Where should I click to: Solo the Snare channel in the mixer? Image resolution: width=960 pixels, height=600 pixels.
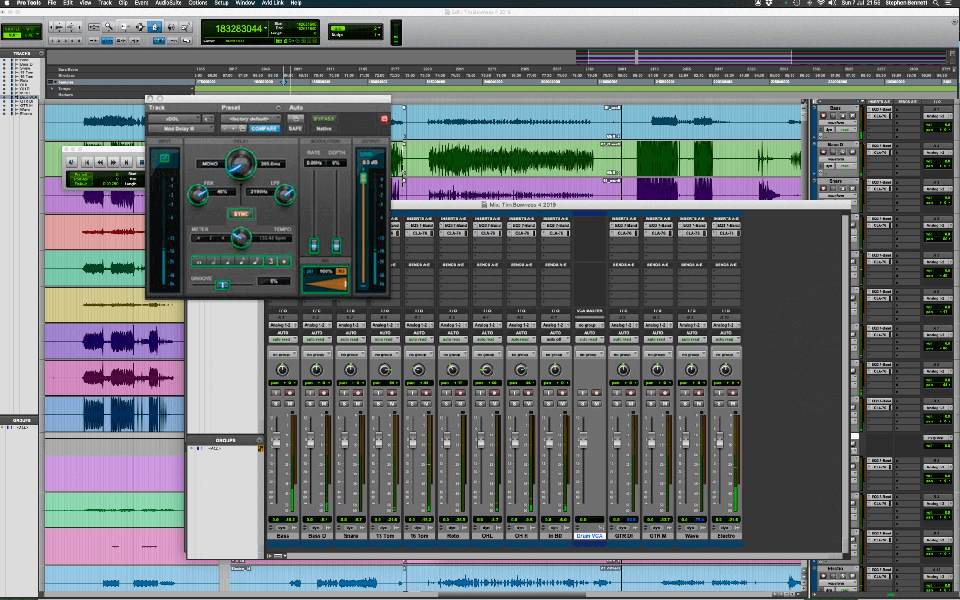click(x=343, y=403)
